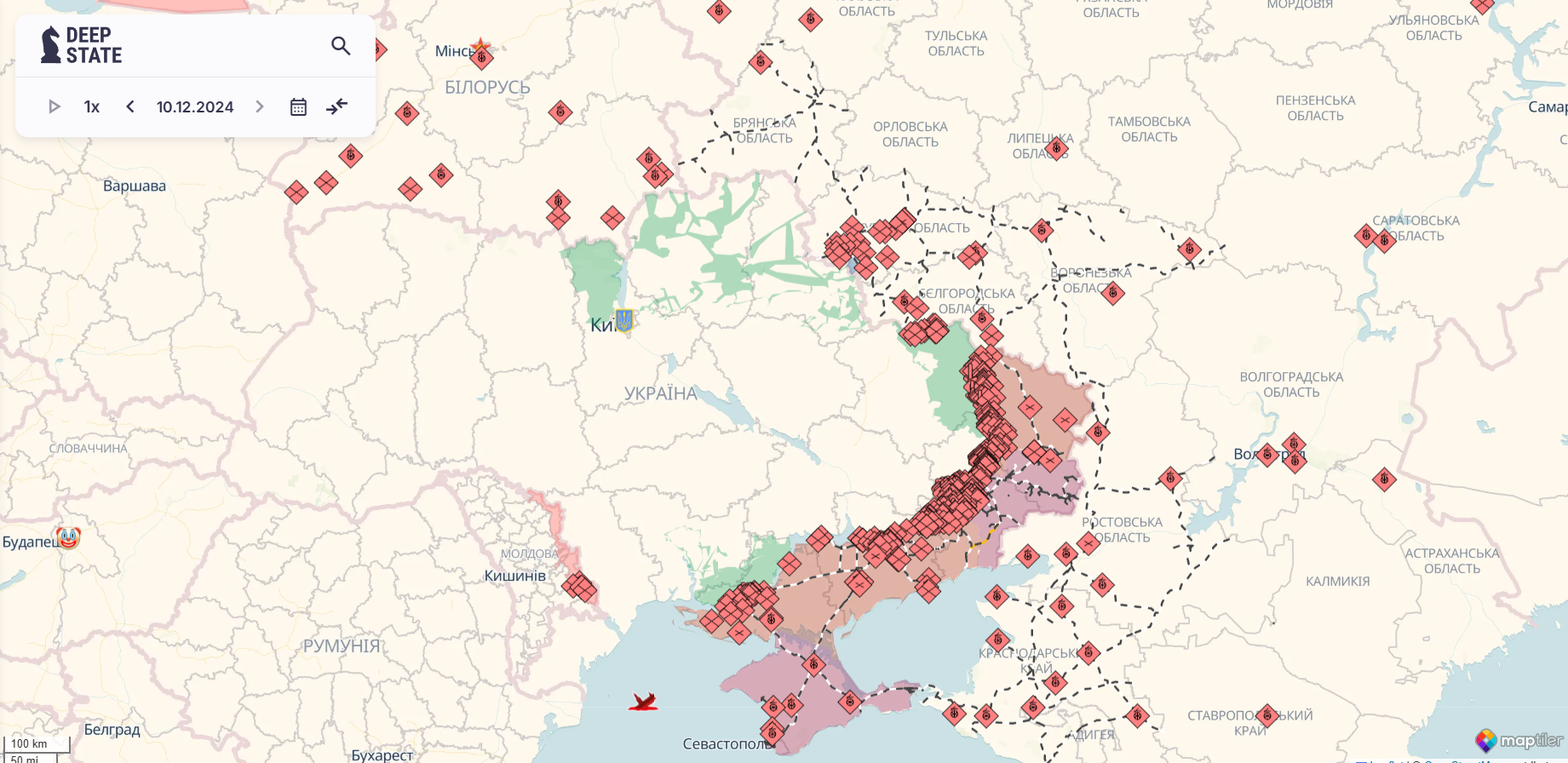Click the Бухарест city label
This screenshot has height=763, width=1568.
click(382, 754)
